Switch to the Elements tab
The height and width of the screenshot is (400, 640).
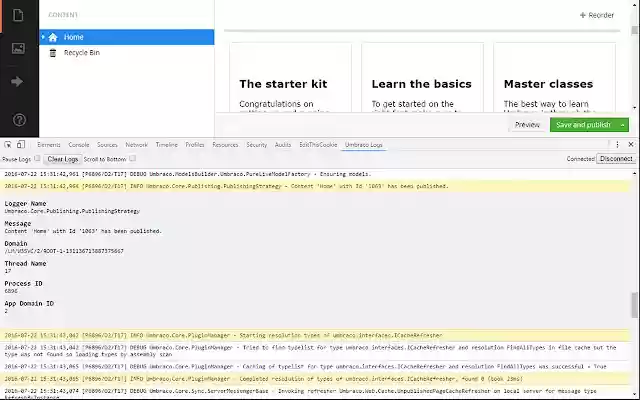coord(49,145)
